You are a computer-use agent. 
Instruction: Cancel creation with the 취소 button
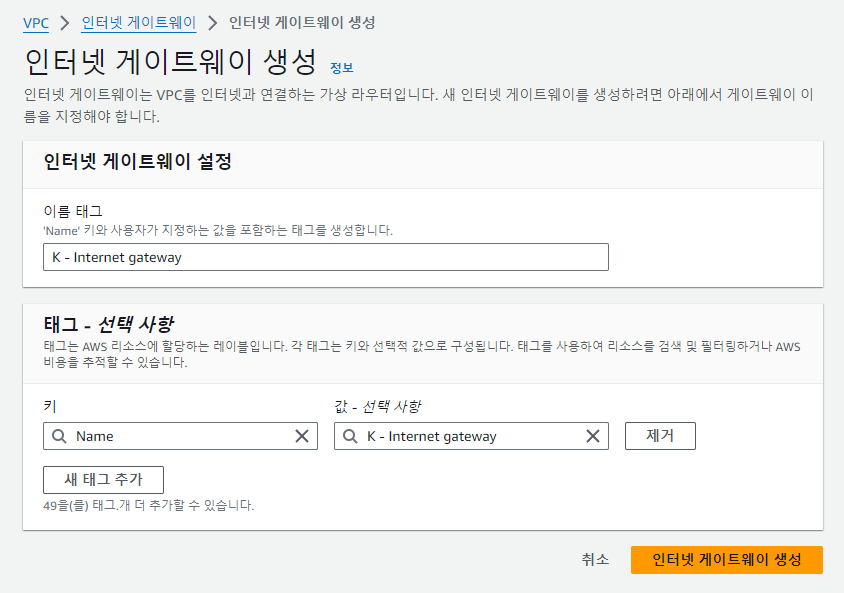(595, 560)
